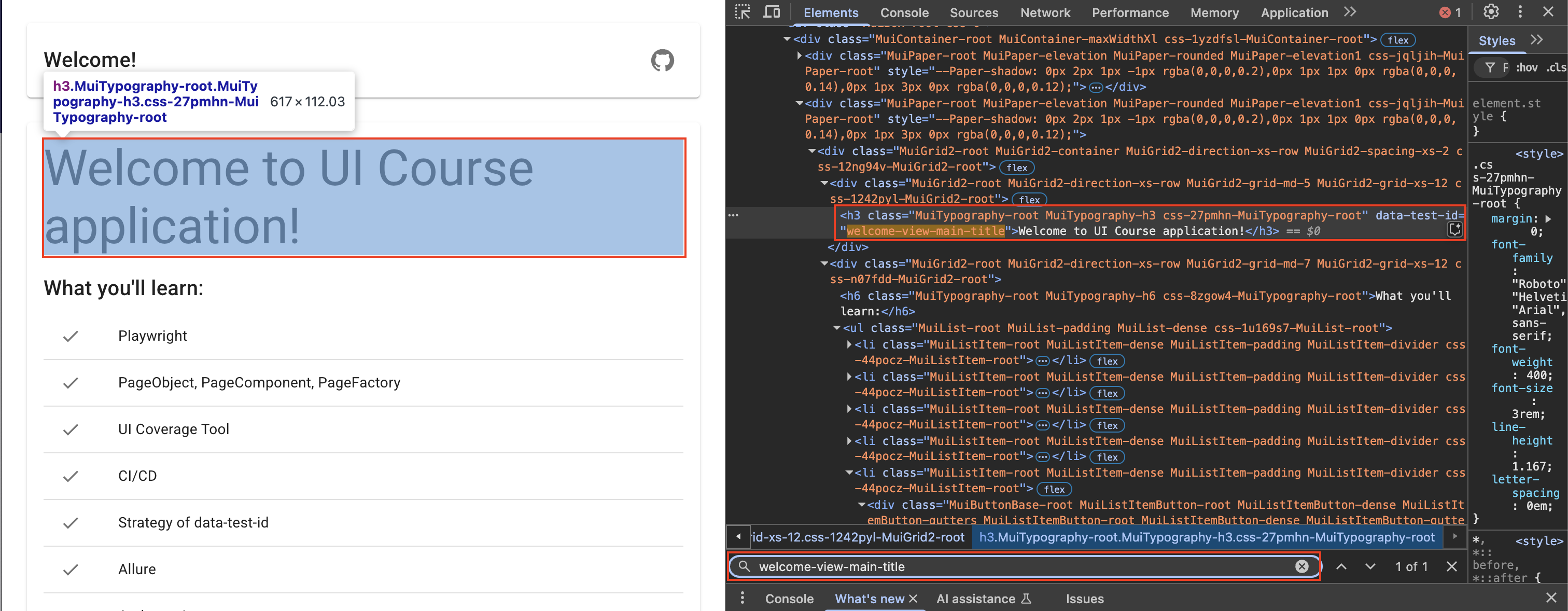Click the check icon beside CI/CD
The height and width of the screenshot is (611, 1568).
[x=71, y=476]
